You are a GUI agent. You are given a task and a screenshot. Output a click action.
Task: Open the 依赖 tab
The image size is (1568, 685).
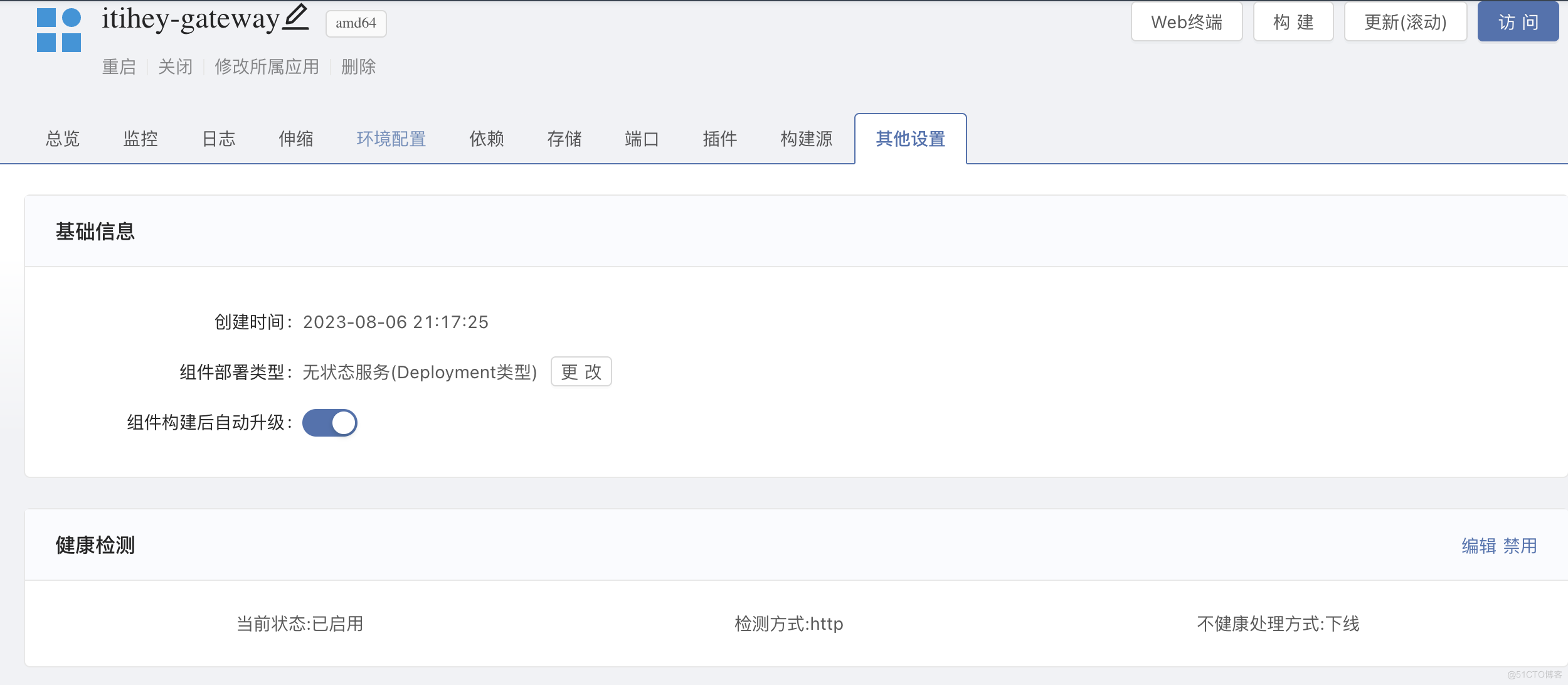tap(487, 139)
